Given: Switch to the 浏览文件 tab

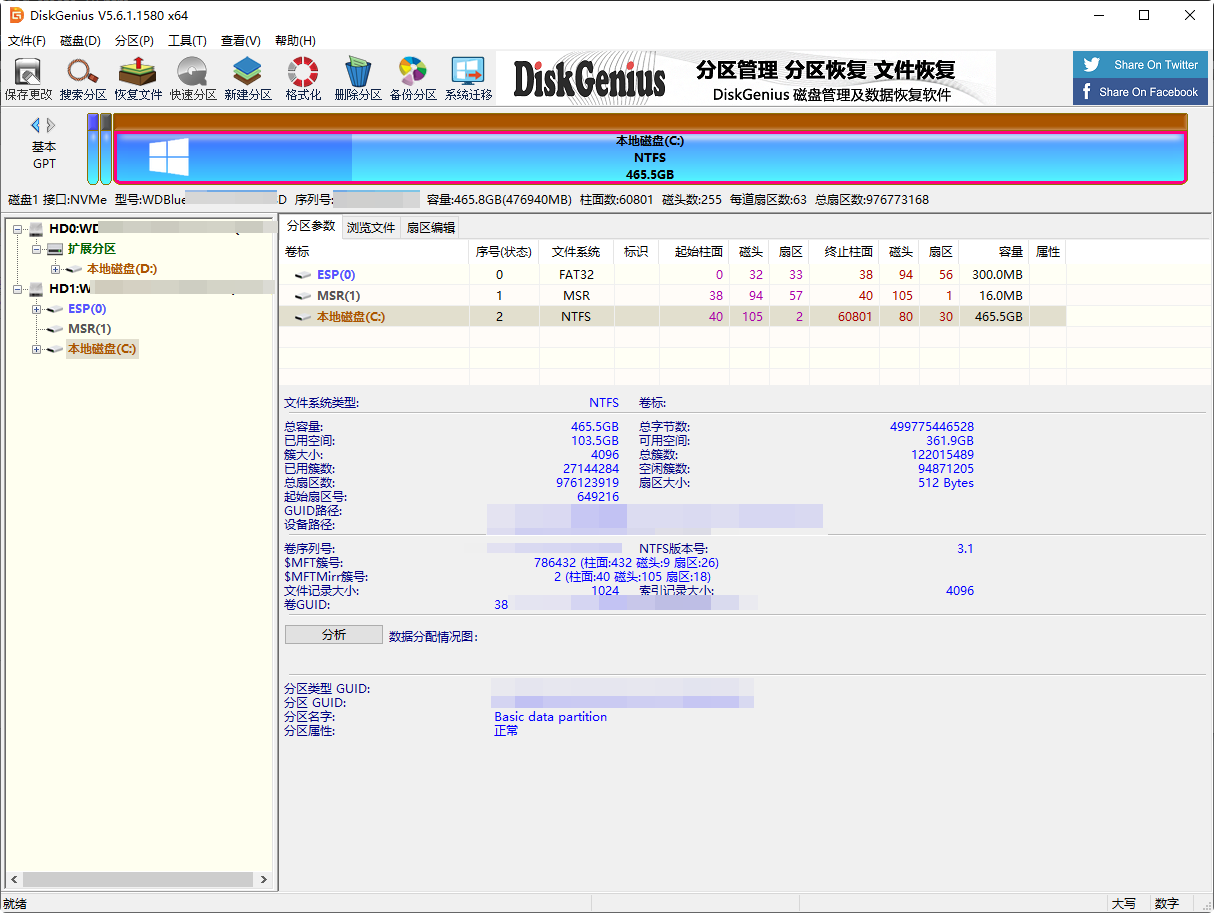Looking at the screenshot, I should click(371, 227).
